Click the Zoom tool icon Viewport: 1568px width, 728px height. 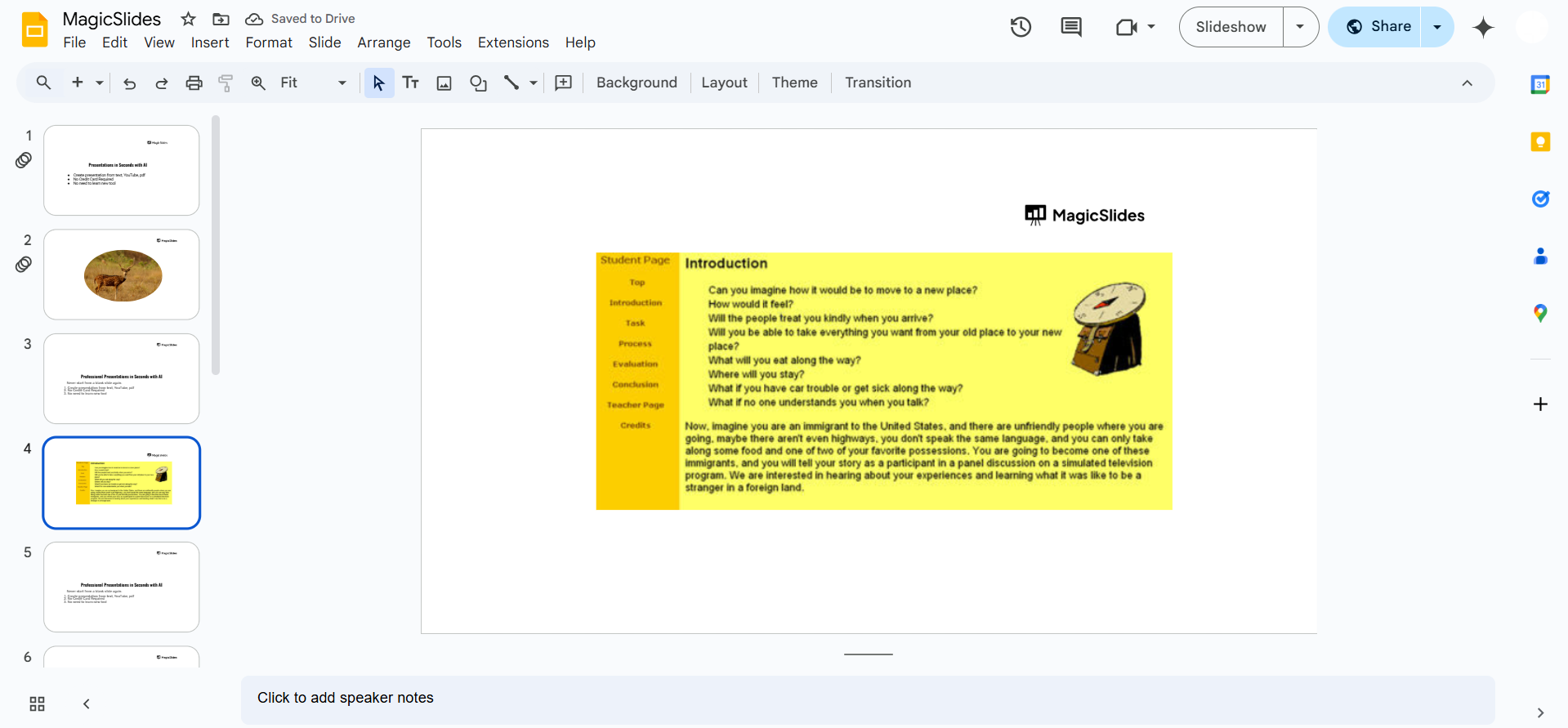click(258, 83)
